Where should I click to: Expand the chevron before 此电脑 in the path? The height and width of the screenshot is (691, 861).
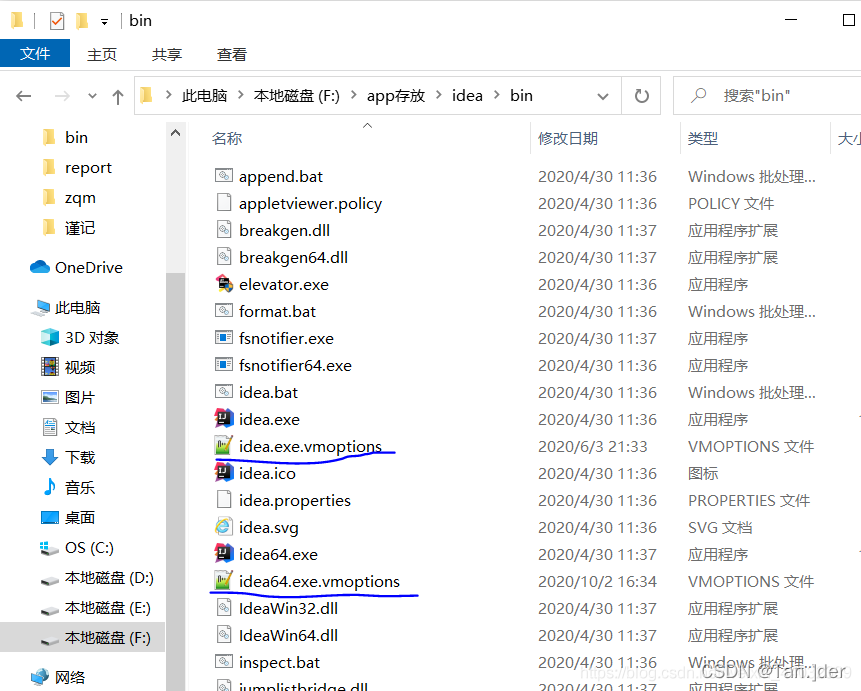point(169,95)
